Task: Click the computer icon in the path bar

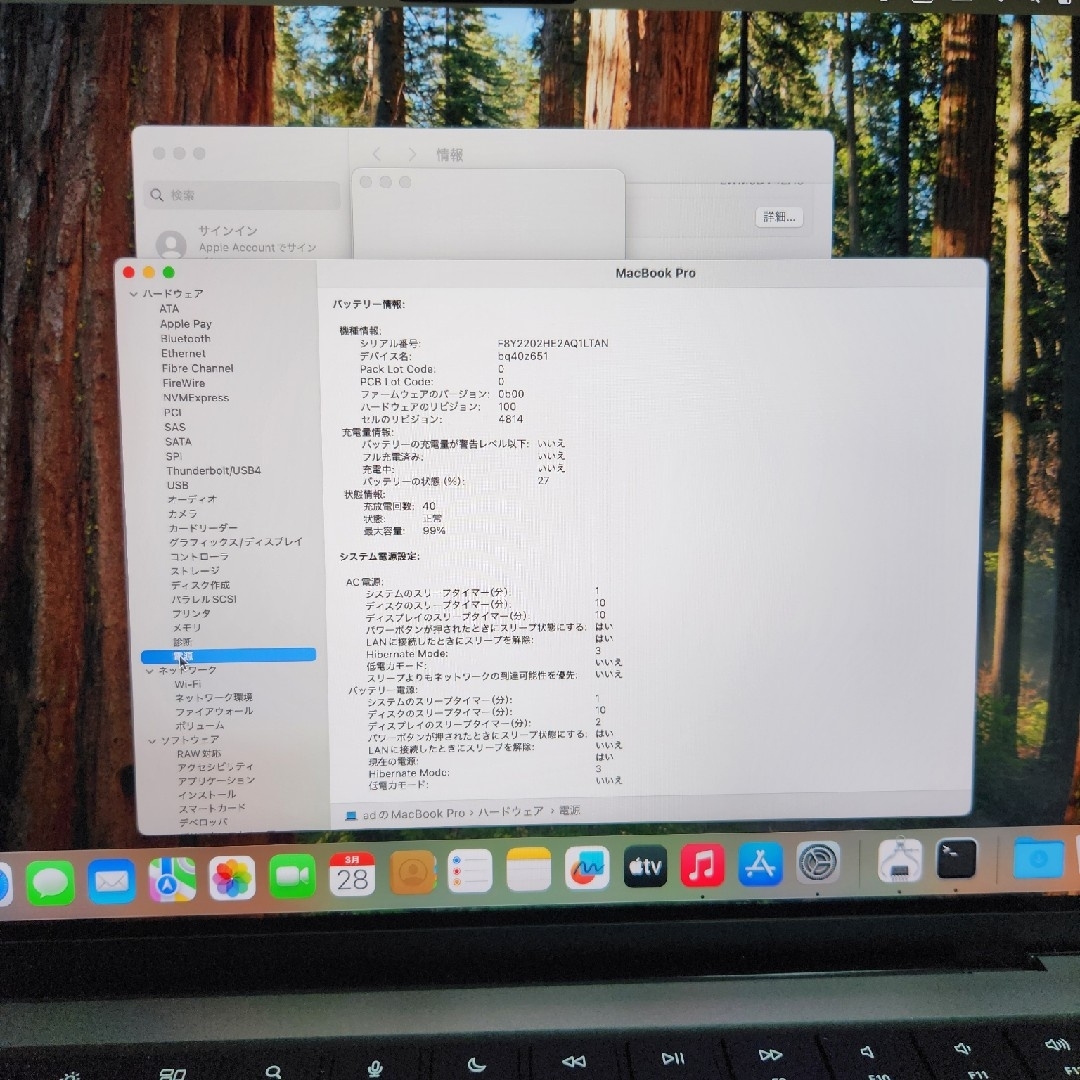Action: [x=351, y=816]
